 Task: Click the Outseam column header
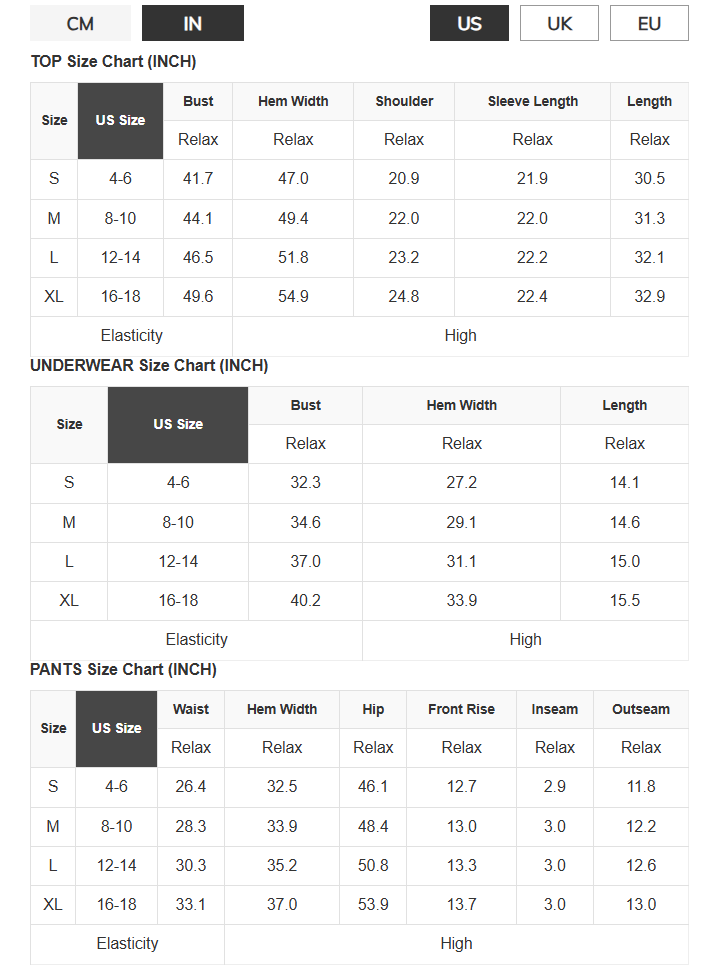[641, 709]
